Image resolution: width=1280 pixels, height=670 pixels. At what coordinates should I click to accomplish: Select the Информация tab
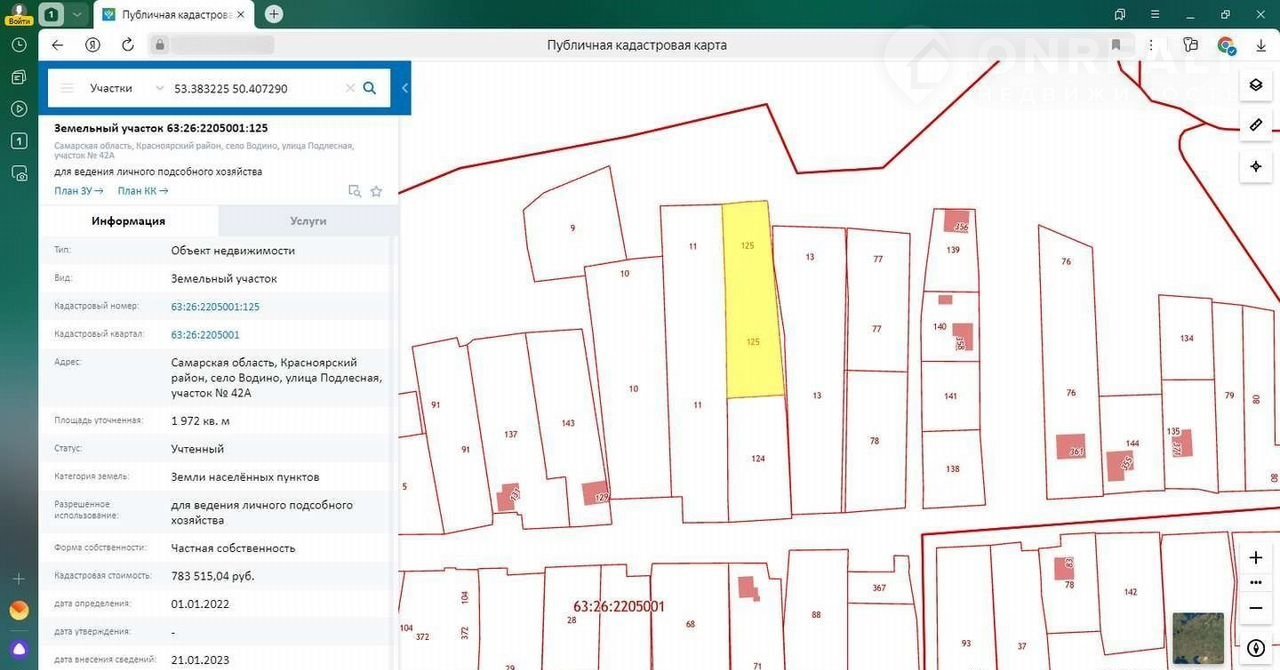tap(128, 221)
